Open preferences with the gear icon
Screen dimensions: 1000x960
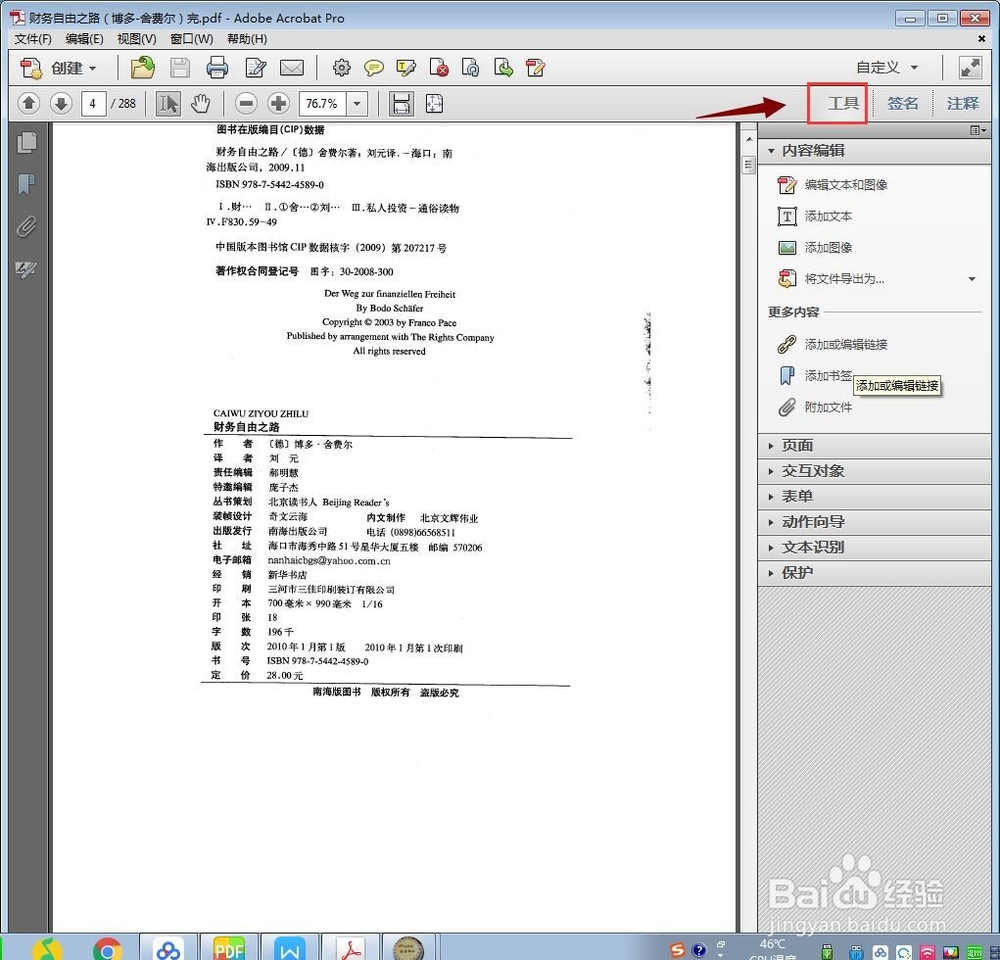pos(342,68)
